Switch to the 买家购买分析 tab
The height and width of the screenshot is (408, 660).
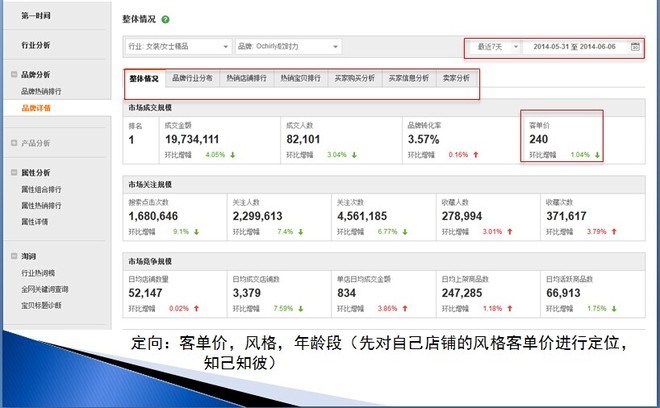tap(355, 78)
